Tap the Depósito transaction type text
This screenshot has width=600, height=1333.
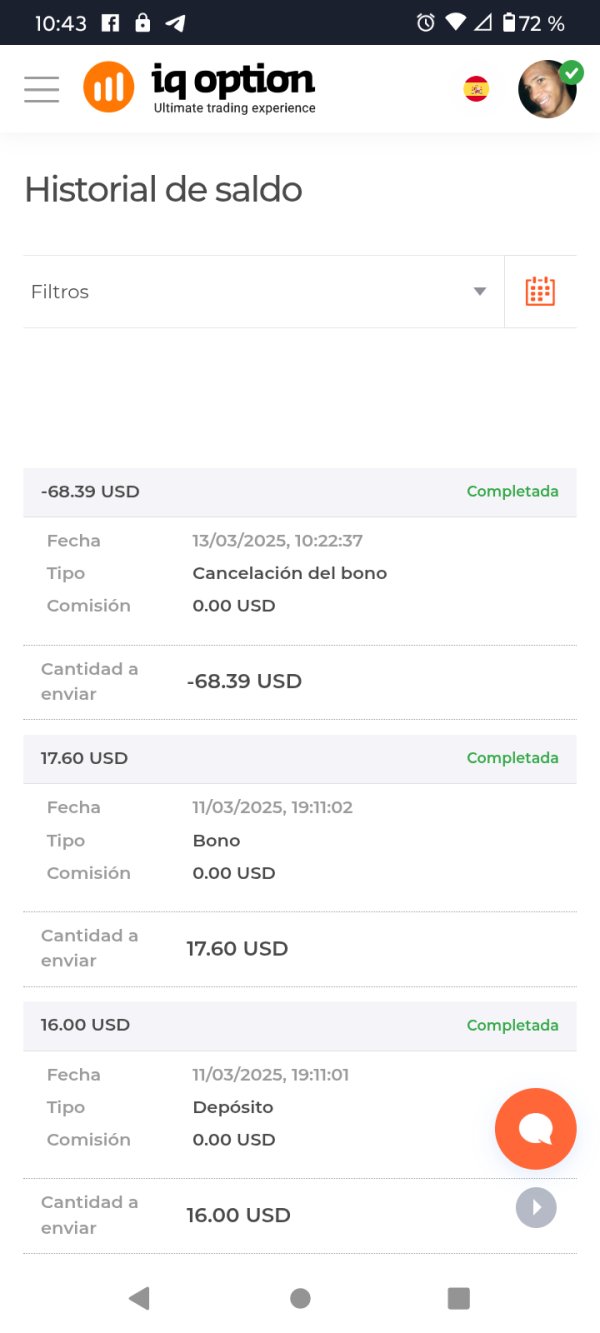tap(232, 1107)
